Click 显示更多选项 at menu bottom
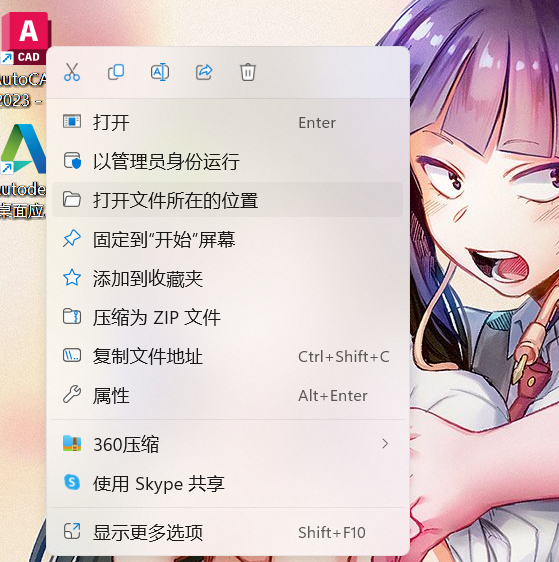The image size is (559, 562). coord(228,532)
